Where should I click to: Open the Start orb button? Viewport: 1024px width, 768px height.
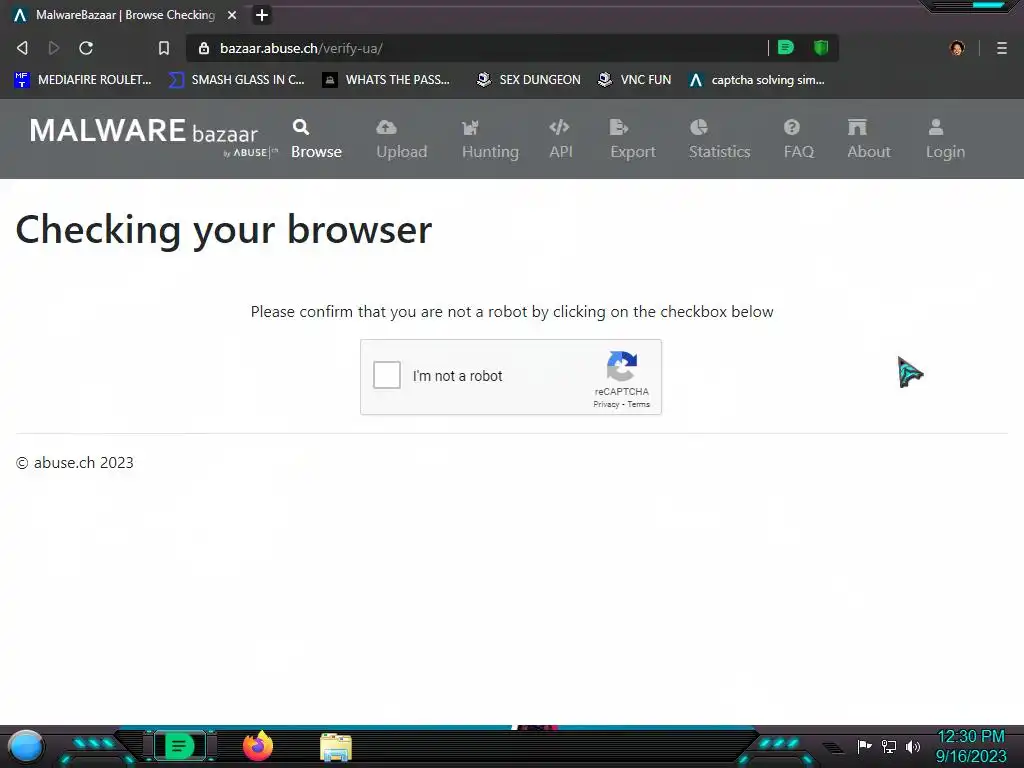click(x=26, y=746)
